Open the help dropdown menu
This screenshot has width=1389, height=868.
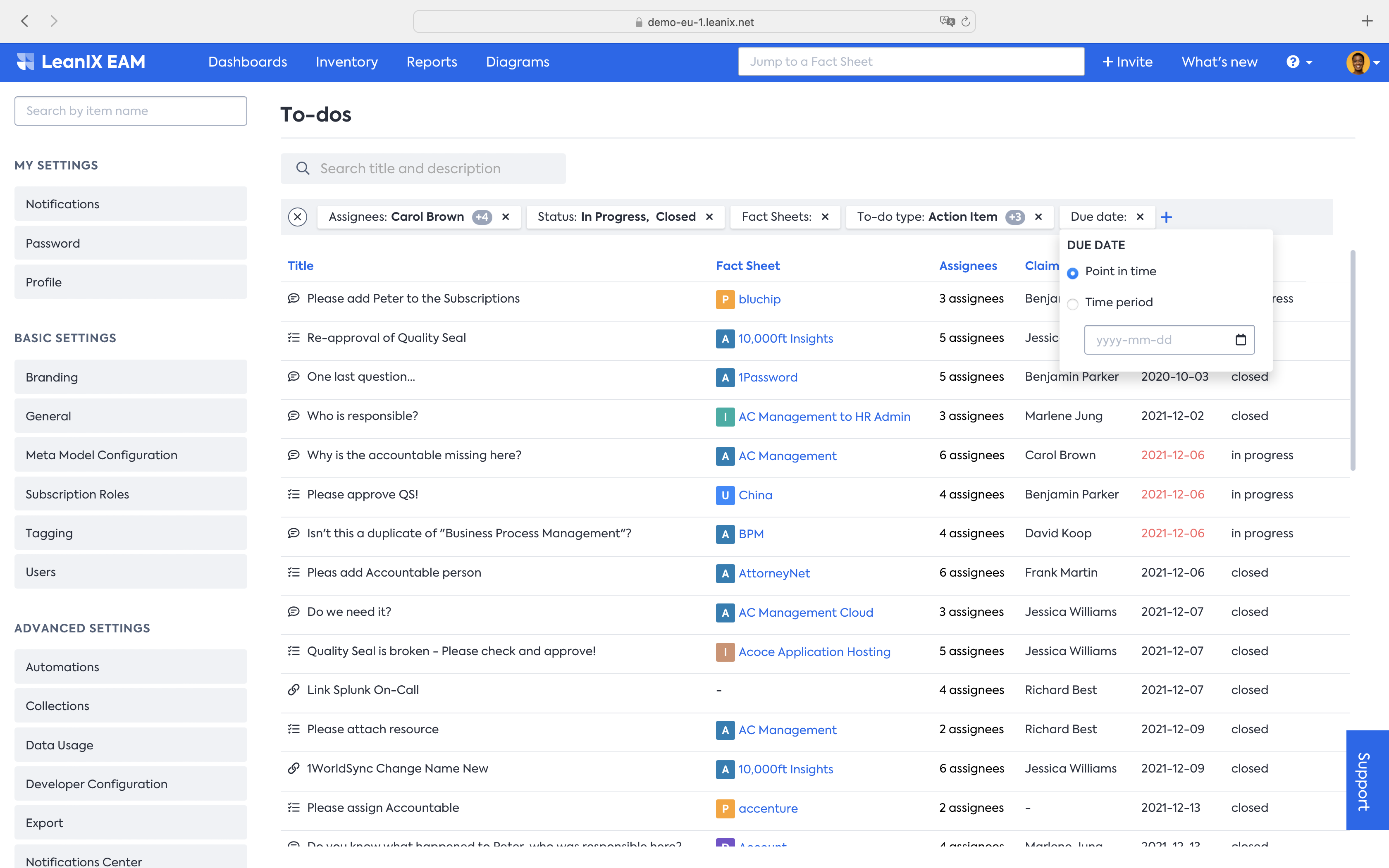point(1299,62)
